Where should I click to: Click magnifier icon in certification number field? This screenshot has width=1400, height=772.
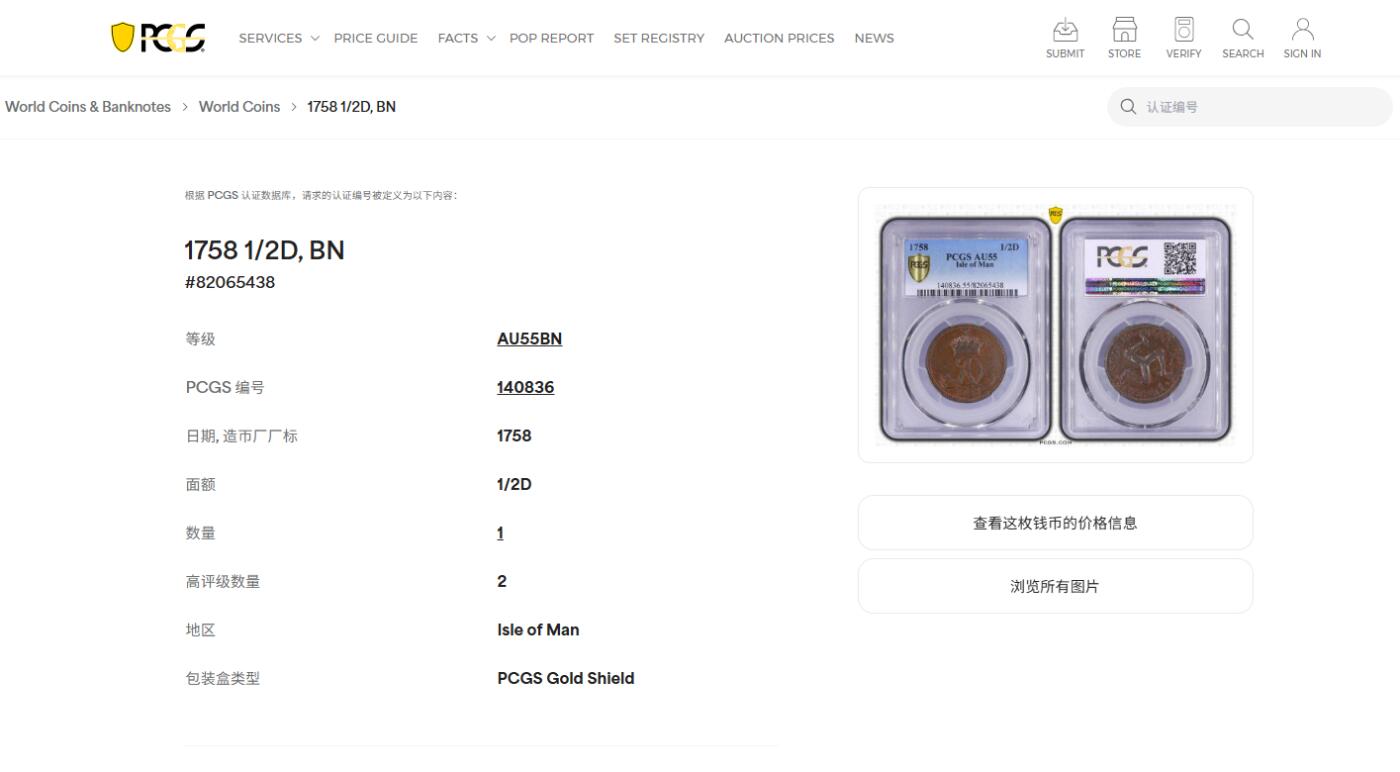pos(1128,107)
